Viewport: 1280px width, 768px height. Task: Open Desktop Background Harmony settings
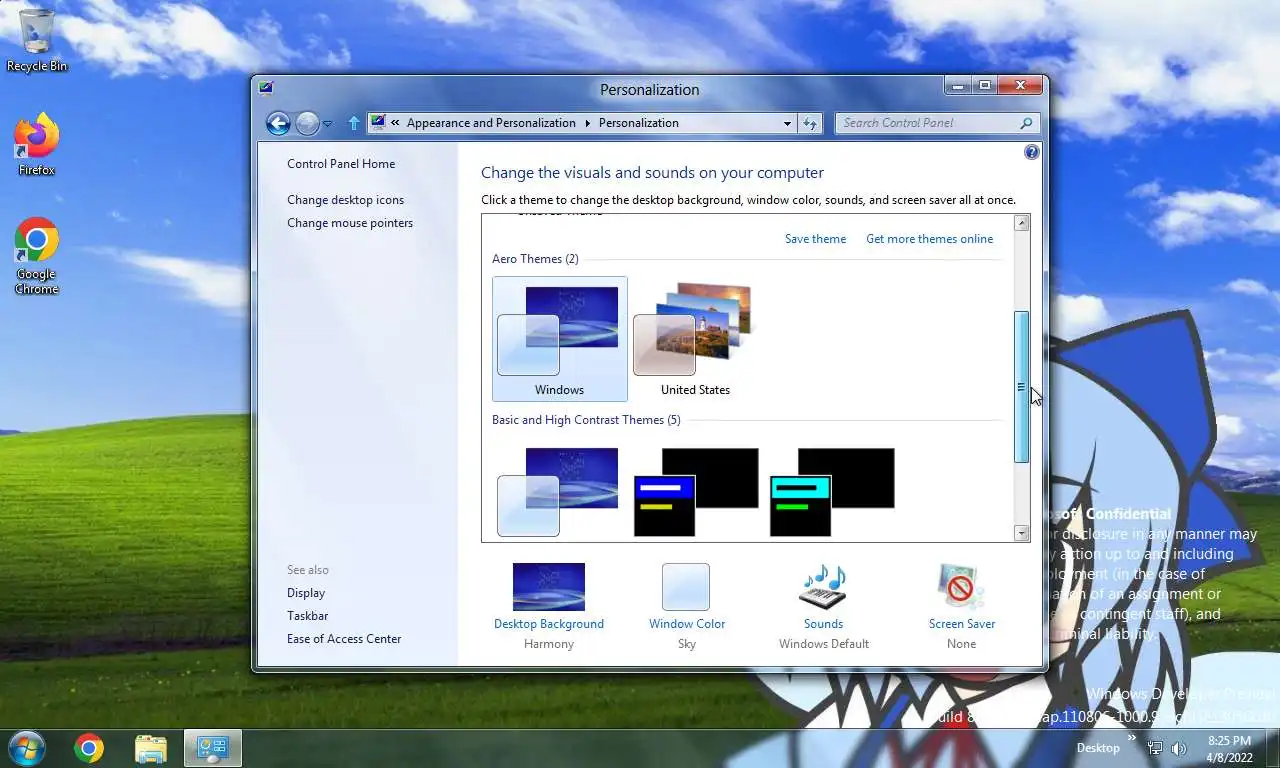coord(549,586)
